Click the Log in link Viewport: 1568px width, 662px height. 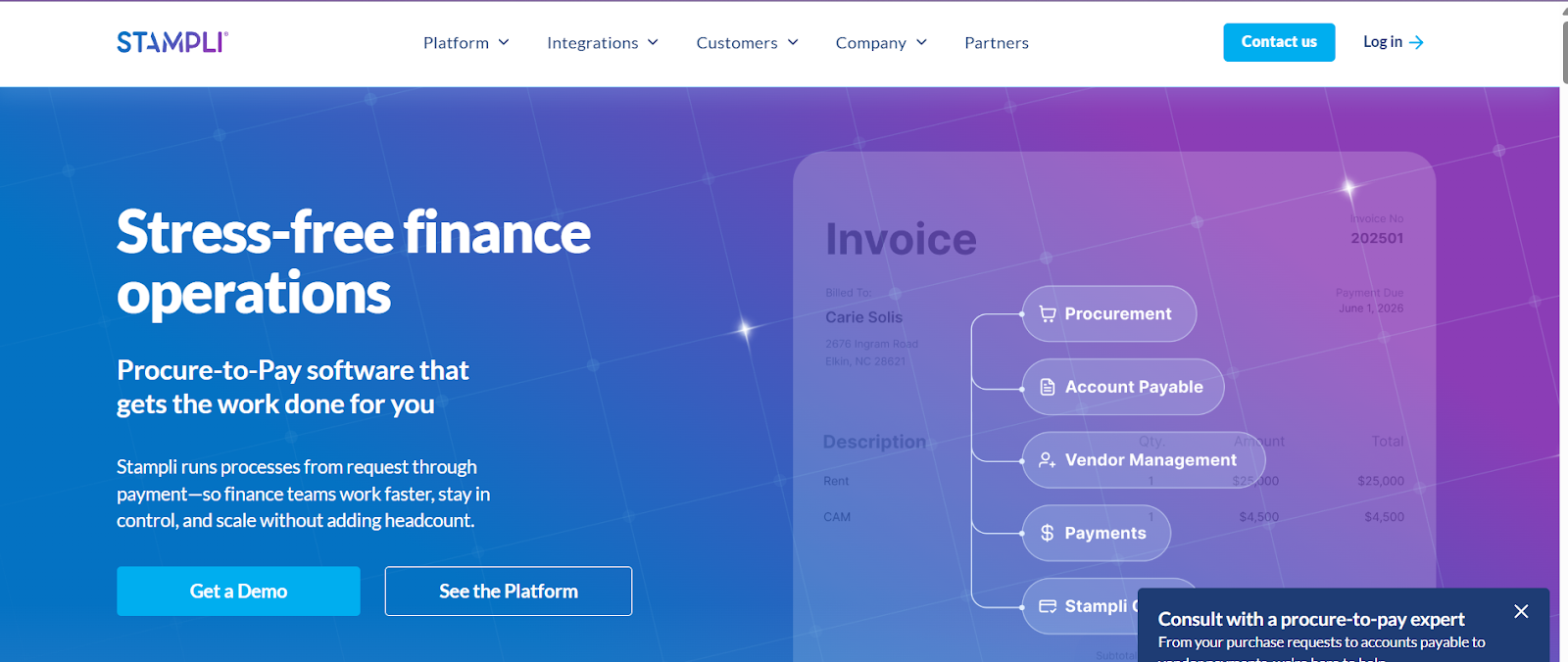pos(1393,42)
